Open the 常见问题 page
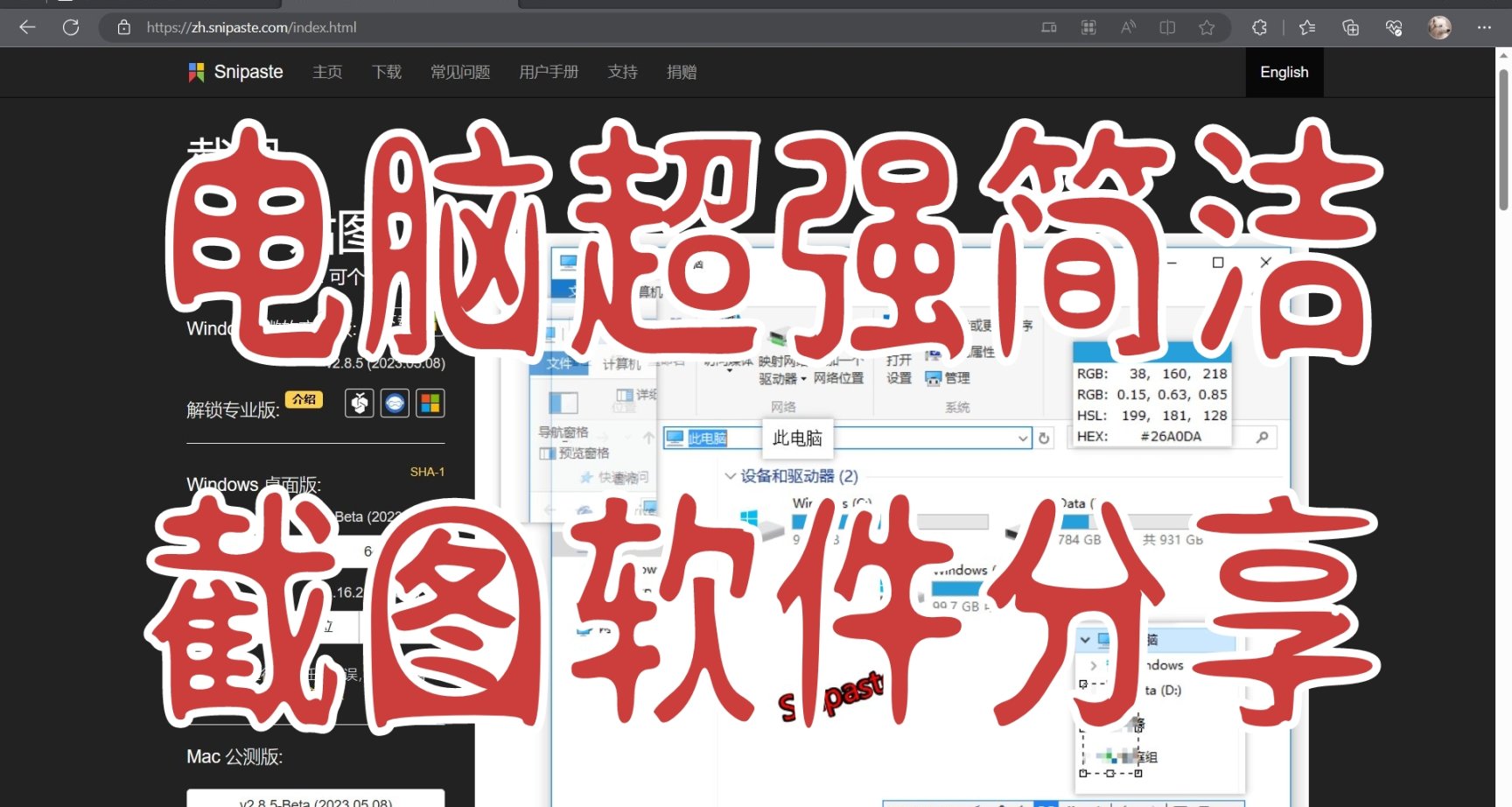Viewport: 1512px width, 807px height. (x=460, y=72)
